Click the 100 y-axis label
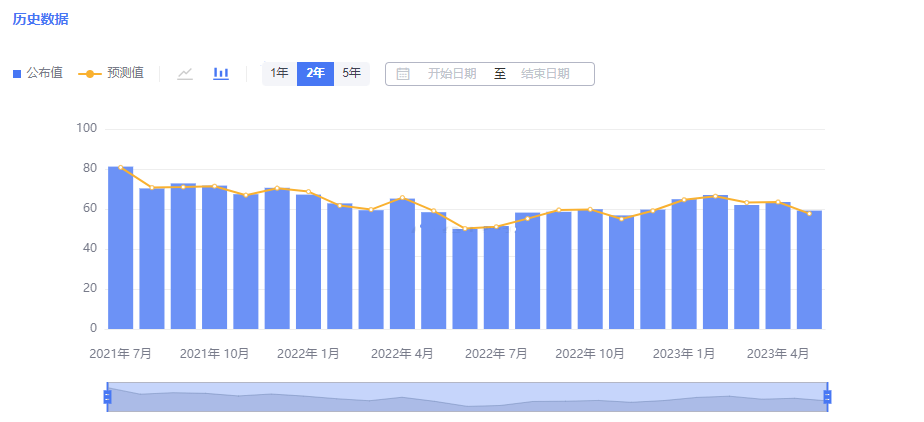The width and height of the screenshot is (924, 422). point(87,128)
